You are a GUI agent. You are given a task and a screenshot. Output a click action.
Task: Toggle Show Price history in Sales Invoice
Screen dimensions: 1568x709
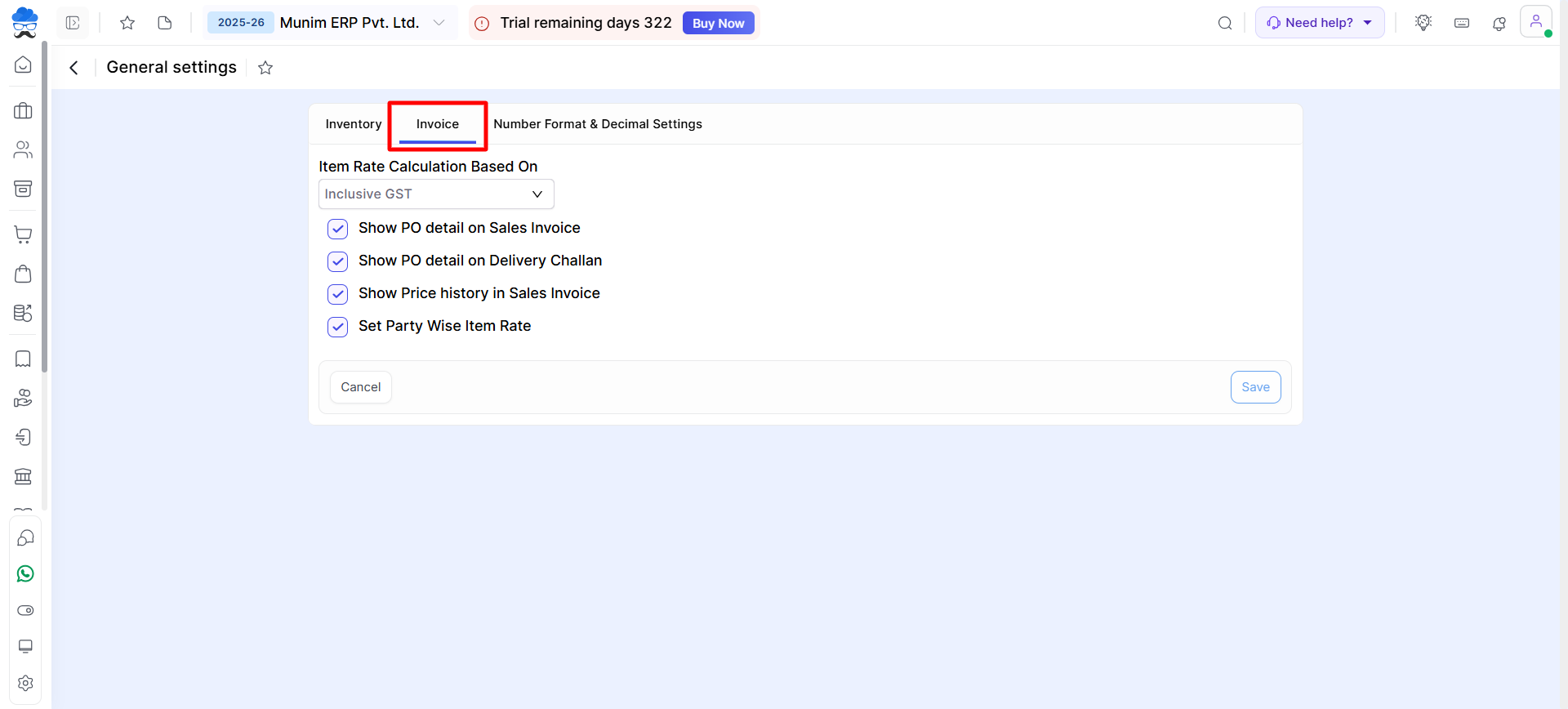[x=338, y=294]
